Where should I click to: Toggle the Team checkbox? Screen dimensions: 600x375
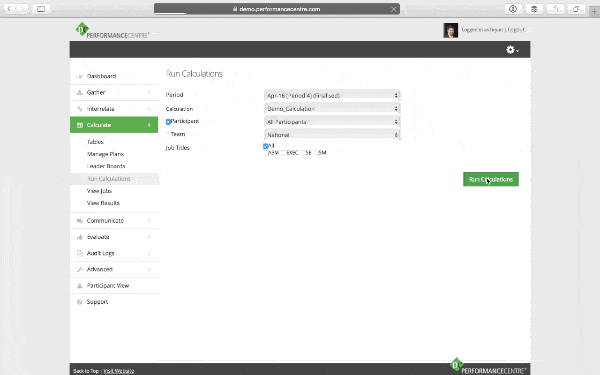168,134
